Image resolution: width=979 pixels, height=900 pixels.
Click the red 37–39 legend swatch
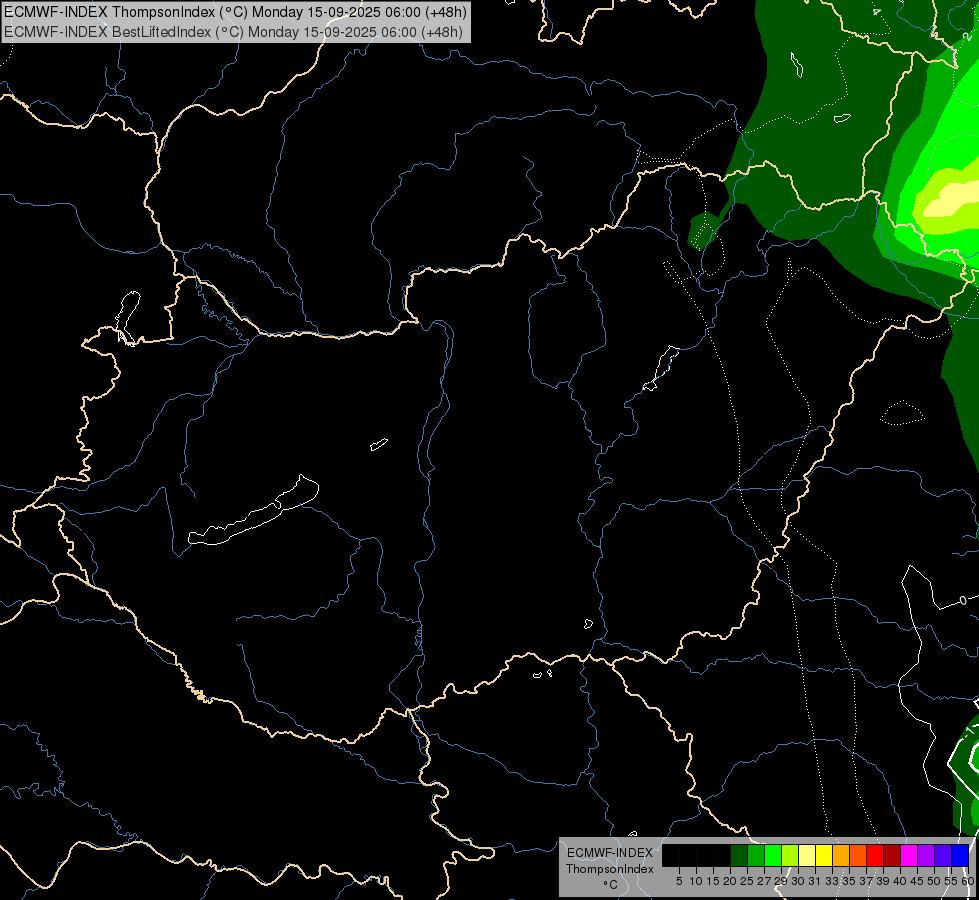tap(875, 855)
